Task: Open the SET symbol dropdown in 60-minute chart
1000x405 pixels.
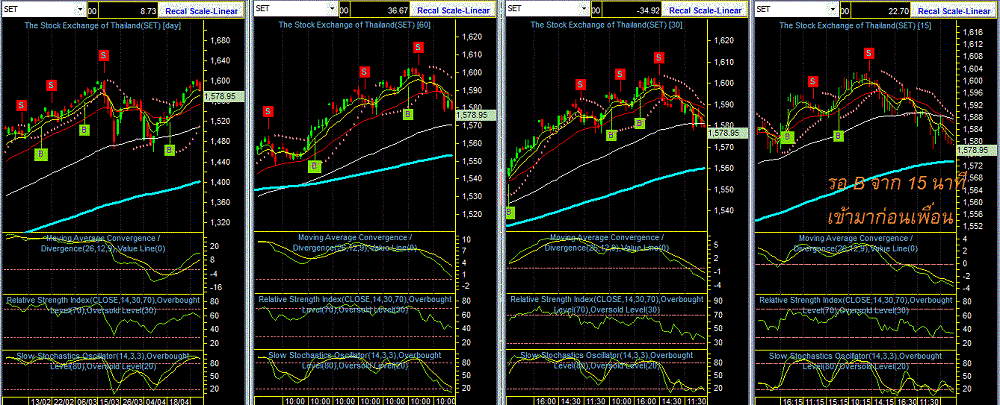Action: coord(330,10)
